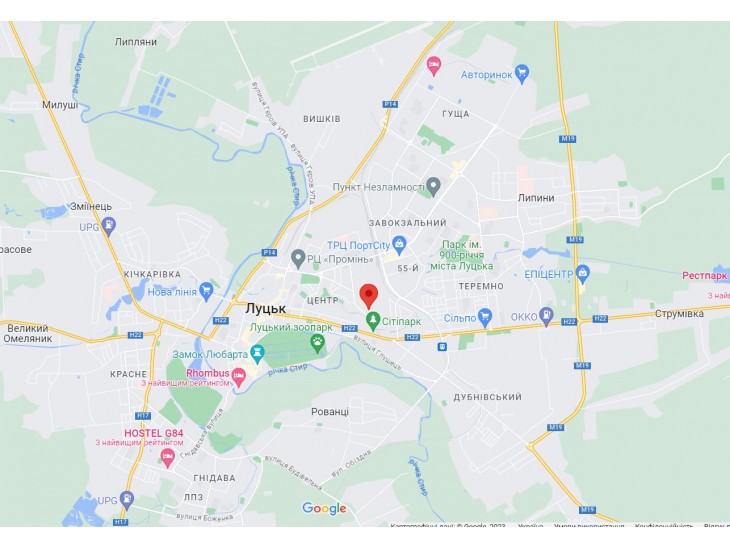Click the ЕПІЦЕНТР shopping bag icon
The image size is (730, 547).
[582, 274]
